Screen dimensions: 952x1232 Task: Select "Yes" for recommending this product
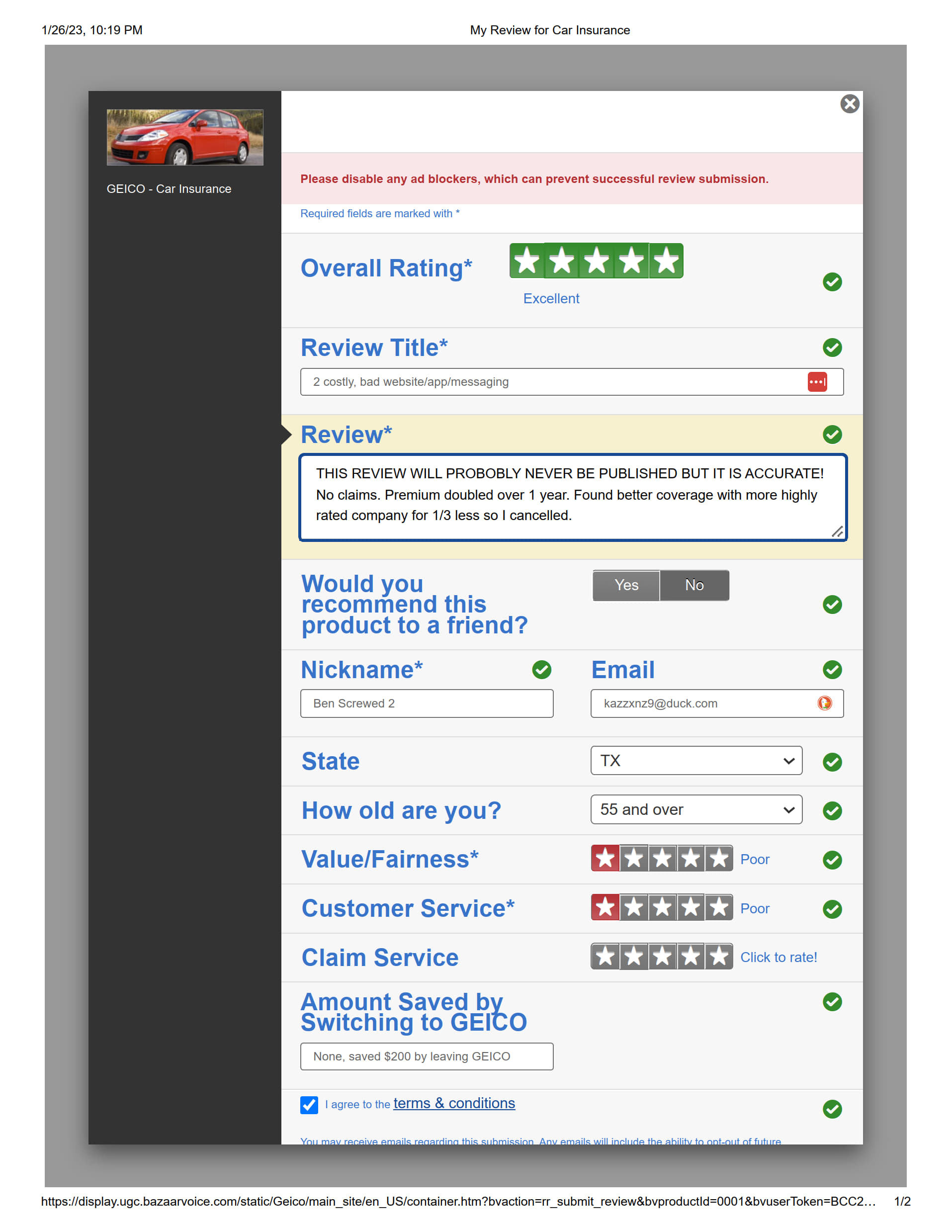coord(626,585)
